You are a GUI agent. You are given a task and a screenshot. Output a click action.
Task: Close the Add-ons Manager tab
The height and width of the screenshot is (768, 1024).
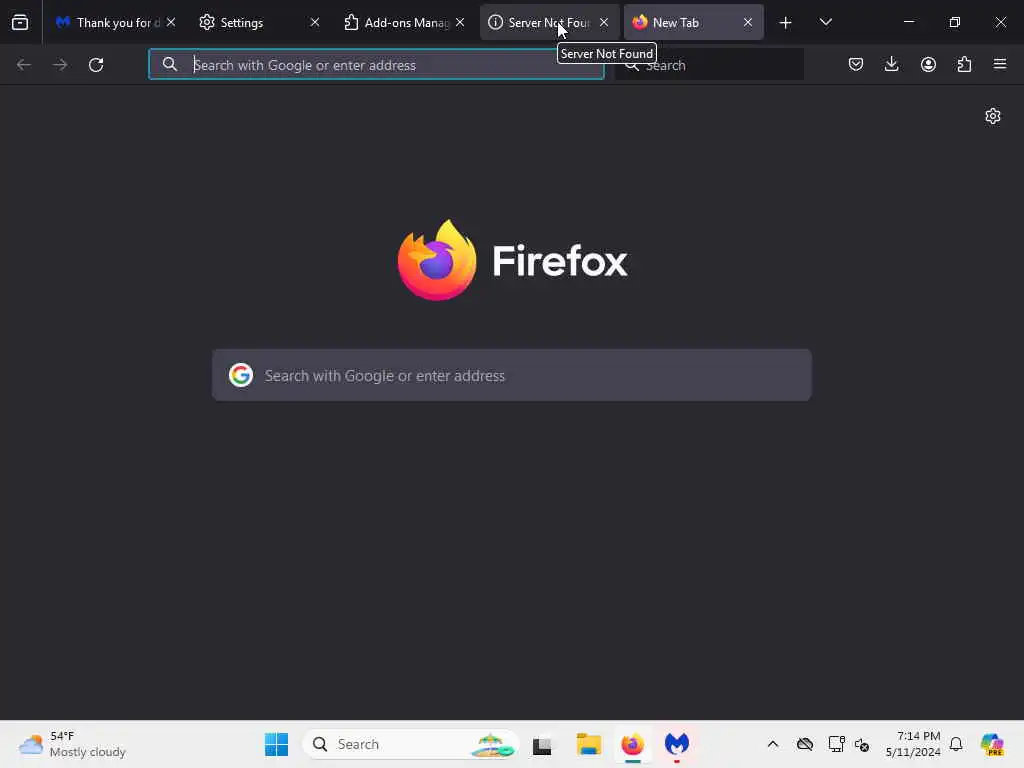[x=460, y=22]
